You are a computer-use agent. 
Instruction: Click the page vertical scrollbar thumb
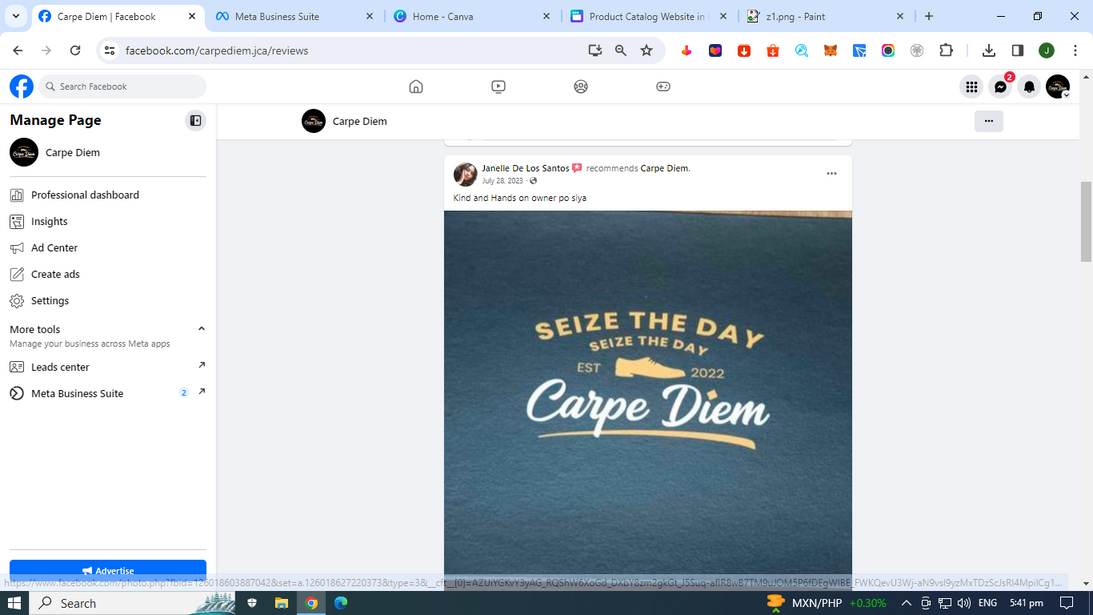(1085, 222)
